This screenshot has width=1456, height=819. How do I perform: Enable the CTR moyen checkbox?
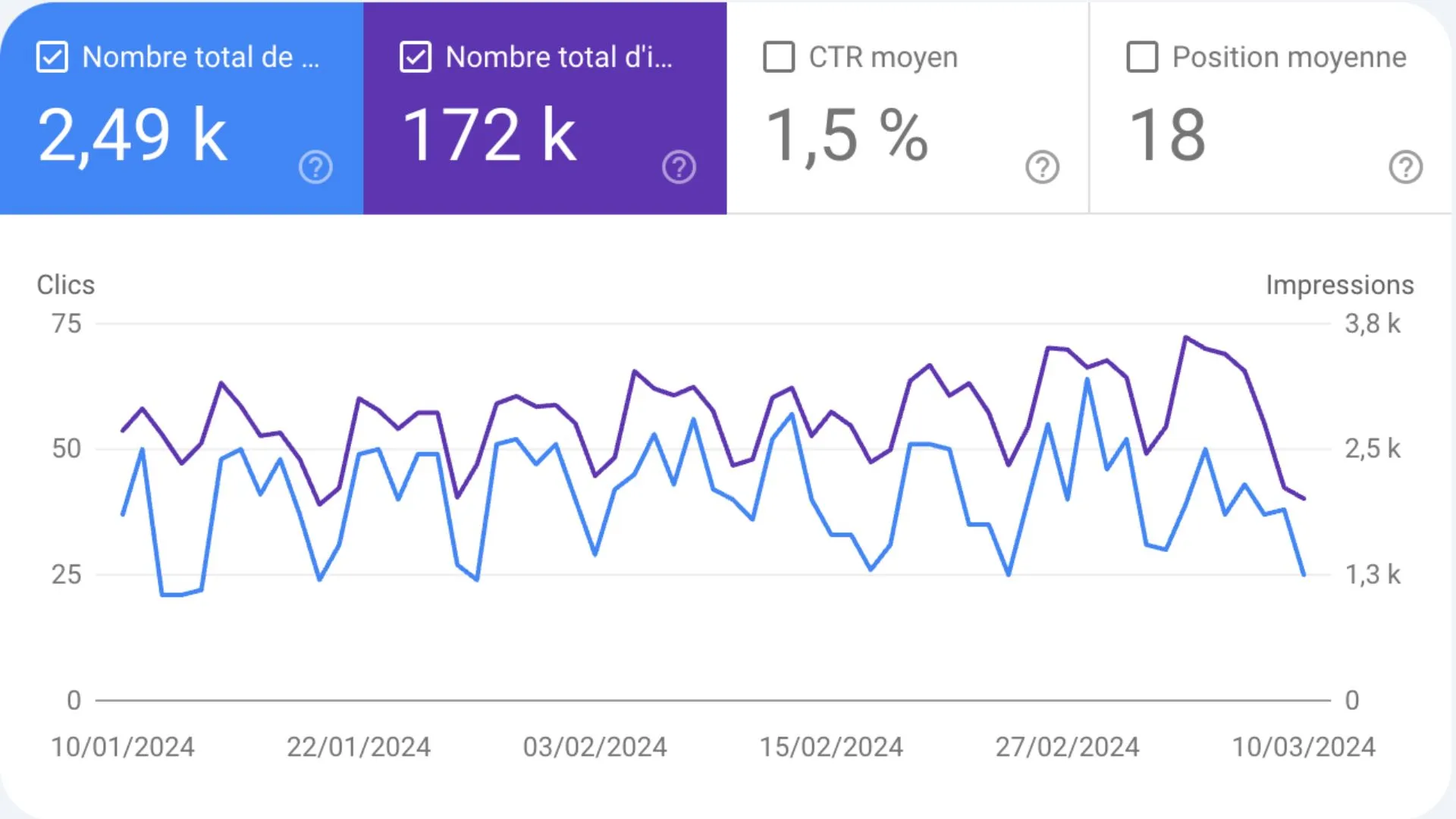(778, 56)
